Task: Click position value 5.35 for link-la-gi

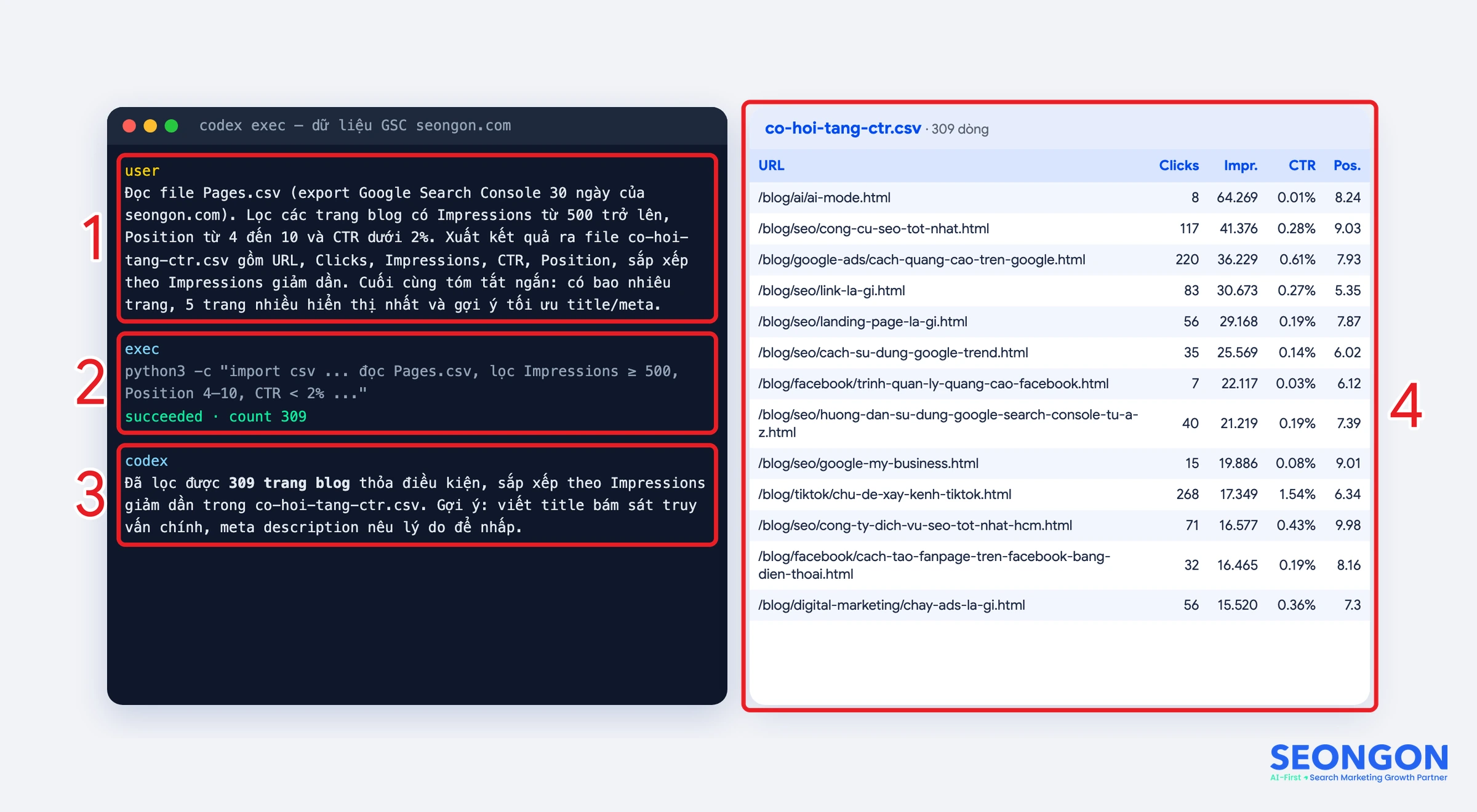Action: (x=1347, y=290)
